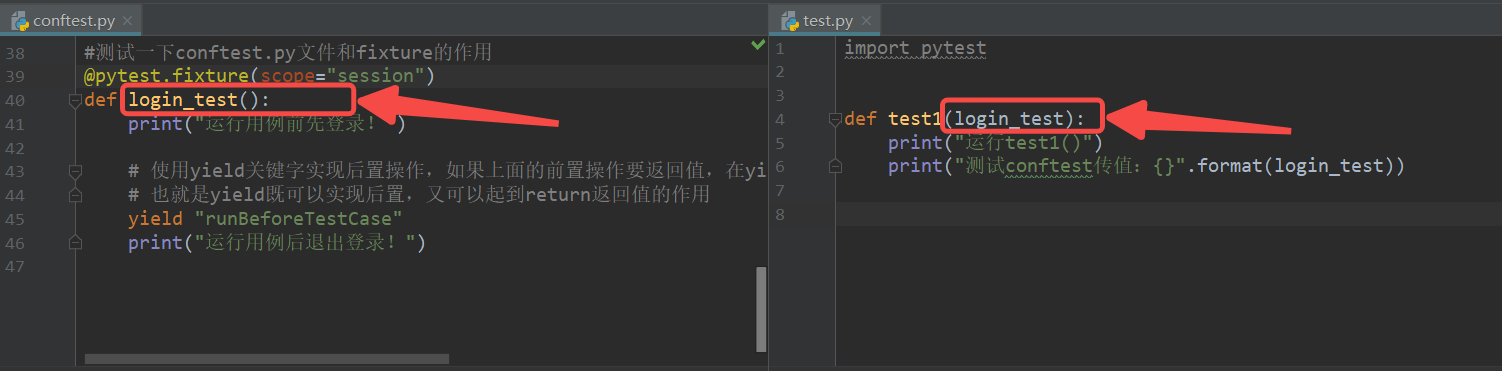Click the green inspection checkmark indicator
This screenshot has height=371, width=1502.
758,45
